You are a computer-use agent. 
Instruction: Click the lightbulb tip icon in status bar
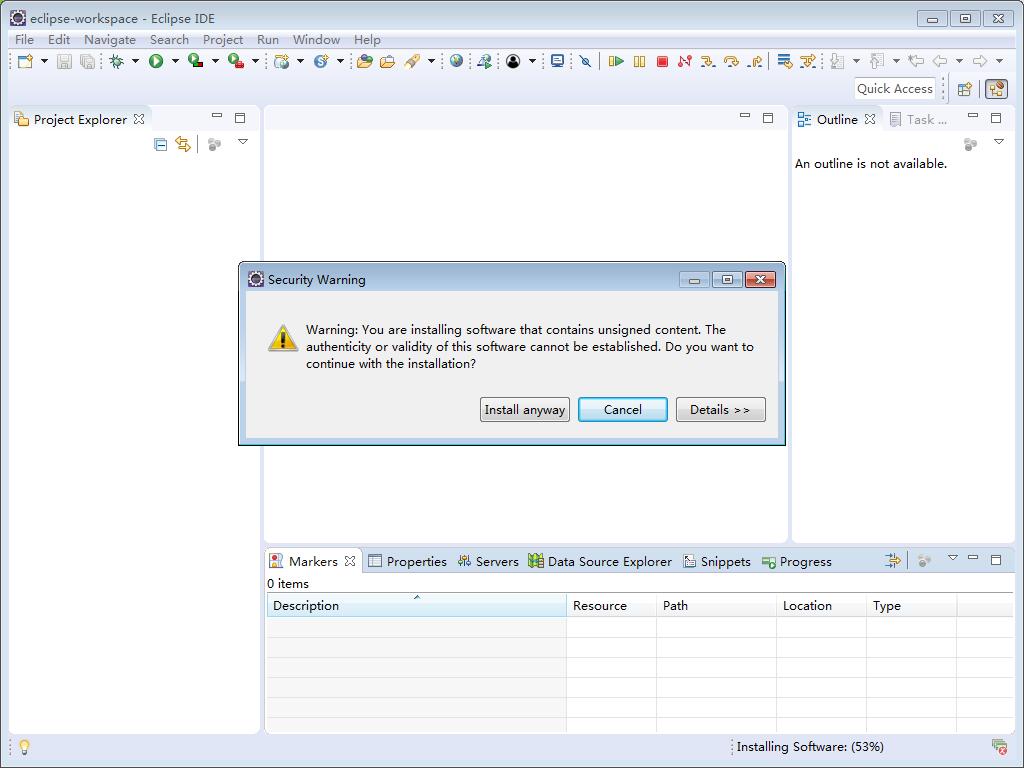(x=24, y=746)
